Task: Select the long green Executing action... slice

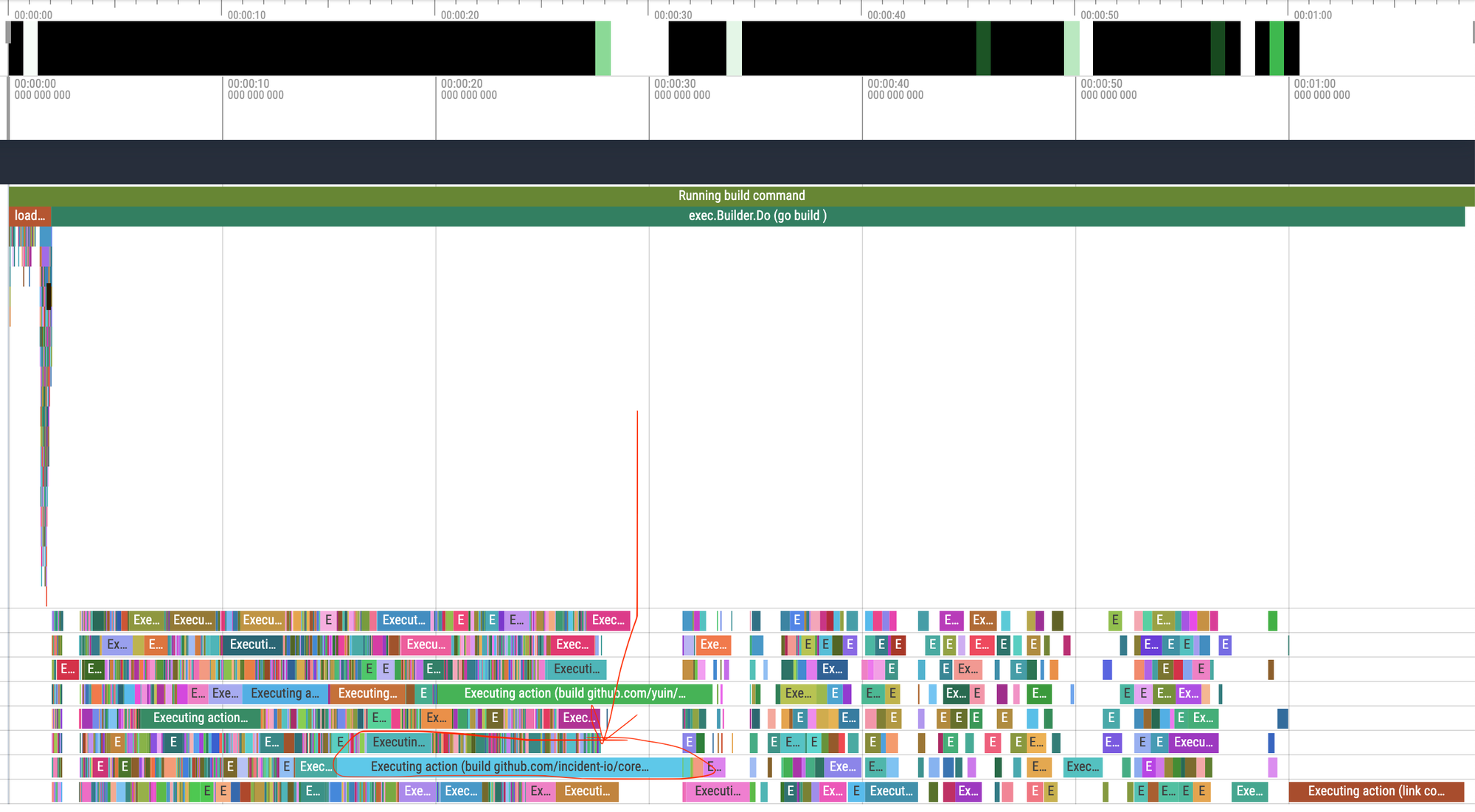Action: 200,718
